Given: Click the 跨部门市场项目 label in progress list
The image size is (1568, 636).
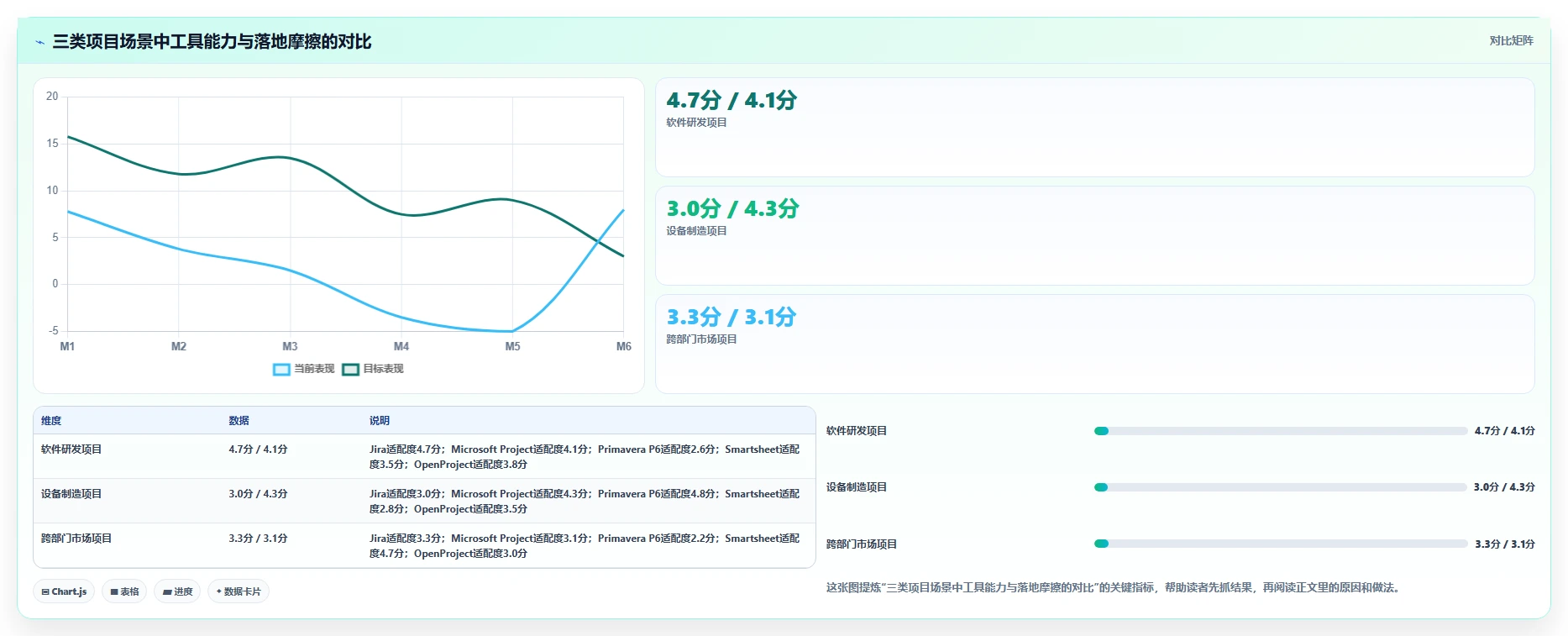Looking at the screenshot, I should pyautogui.click(x=862, y=544).
